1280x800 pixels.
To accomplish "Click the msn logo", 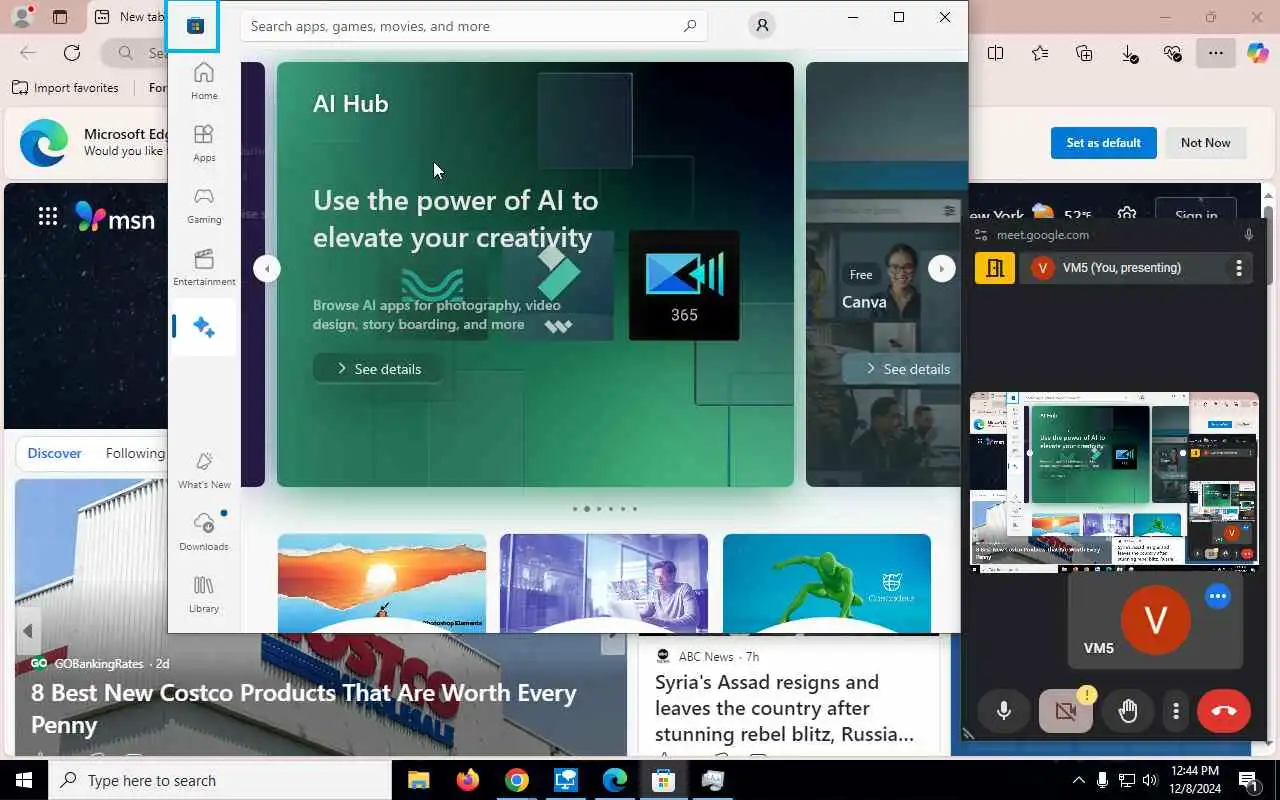I will [x=115, y=217].
